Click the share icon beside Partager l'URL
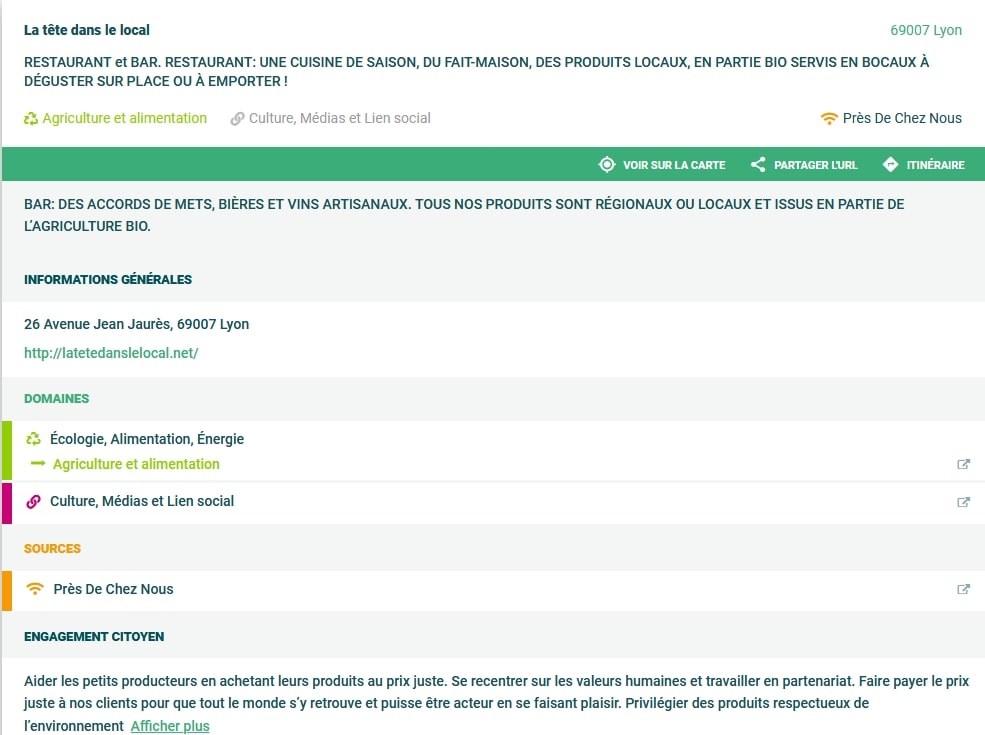This screenshot has height=735, width=985. click(x=758, y=165)
